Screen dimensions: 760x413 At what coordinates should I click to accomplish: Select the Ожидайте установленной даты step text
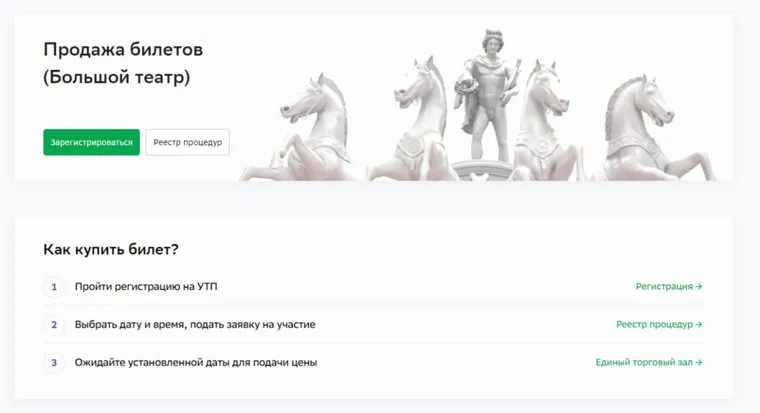coord(196,362)
